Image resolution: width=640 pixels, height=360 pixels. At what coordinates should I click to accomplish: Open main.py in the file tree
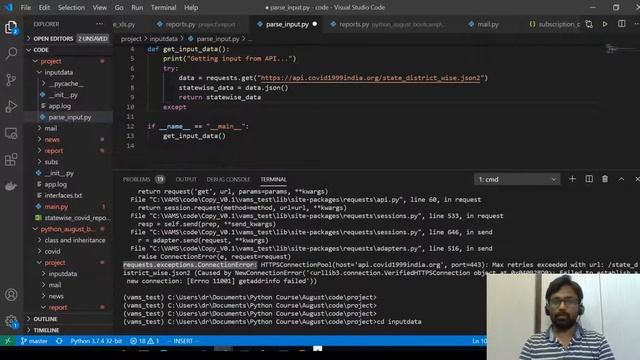pos(56,207)
